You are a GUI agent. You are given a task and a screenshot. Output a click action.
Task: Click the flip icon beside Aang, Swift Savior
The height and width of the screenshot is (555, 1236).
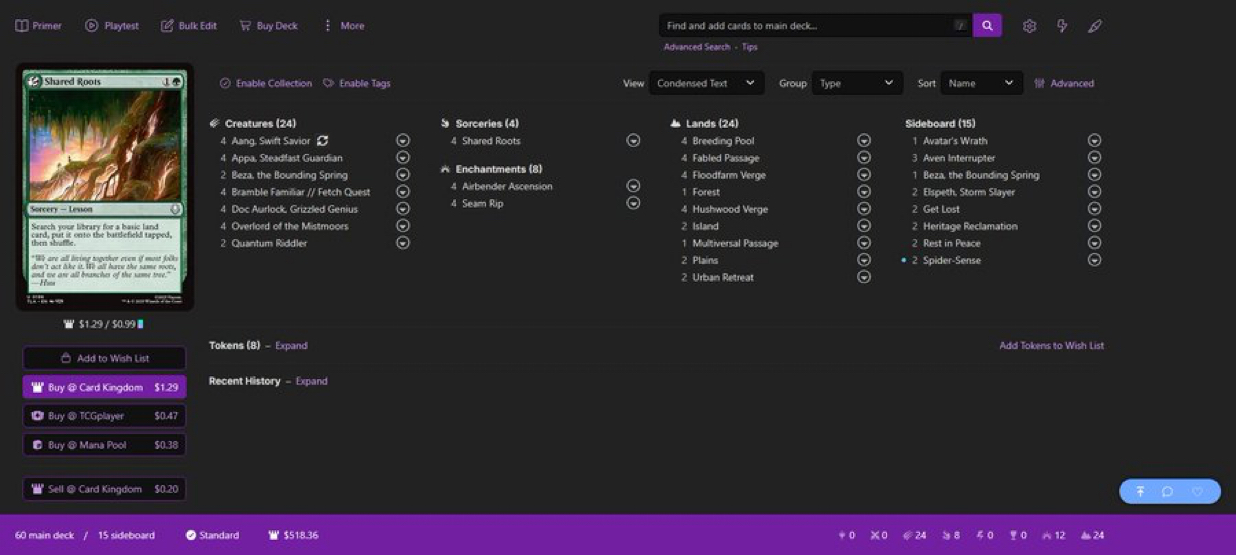coord(322,141)
